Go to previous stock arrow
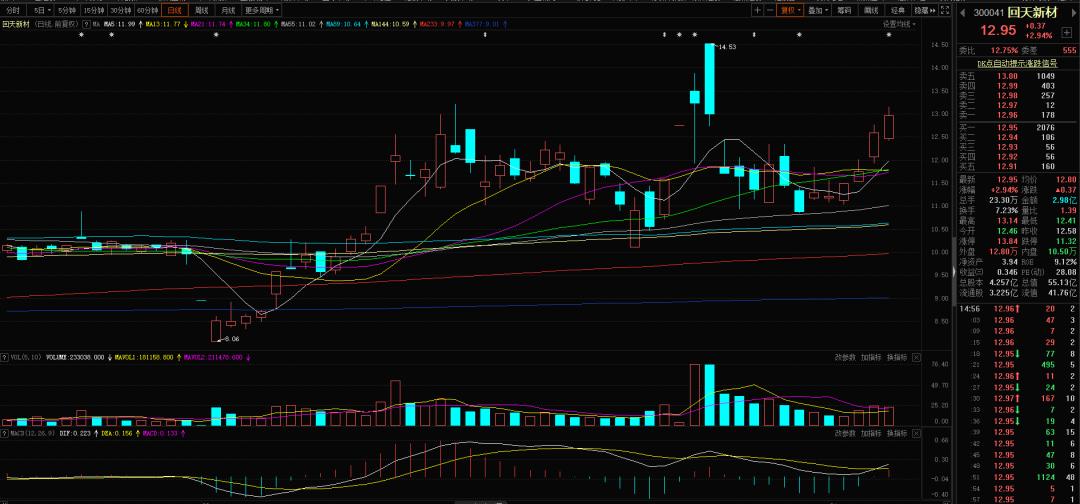Screen dimensions: 1080x504 (962, 12)
